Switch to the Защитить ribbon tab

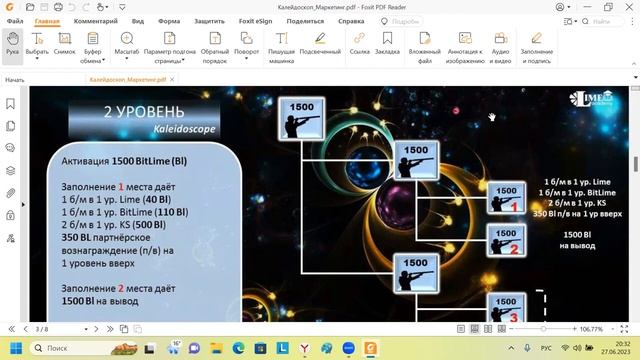tap(209, 21)
